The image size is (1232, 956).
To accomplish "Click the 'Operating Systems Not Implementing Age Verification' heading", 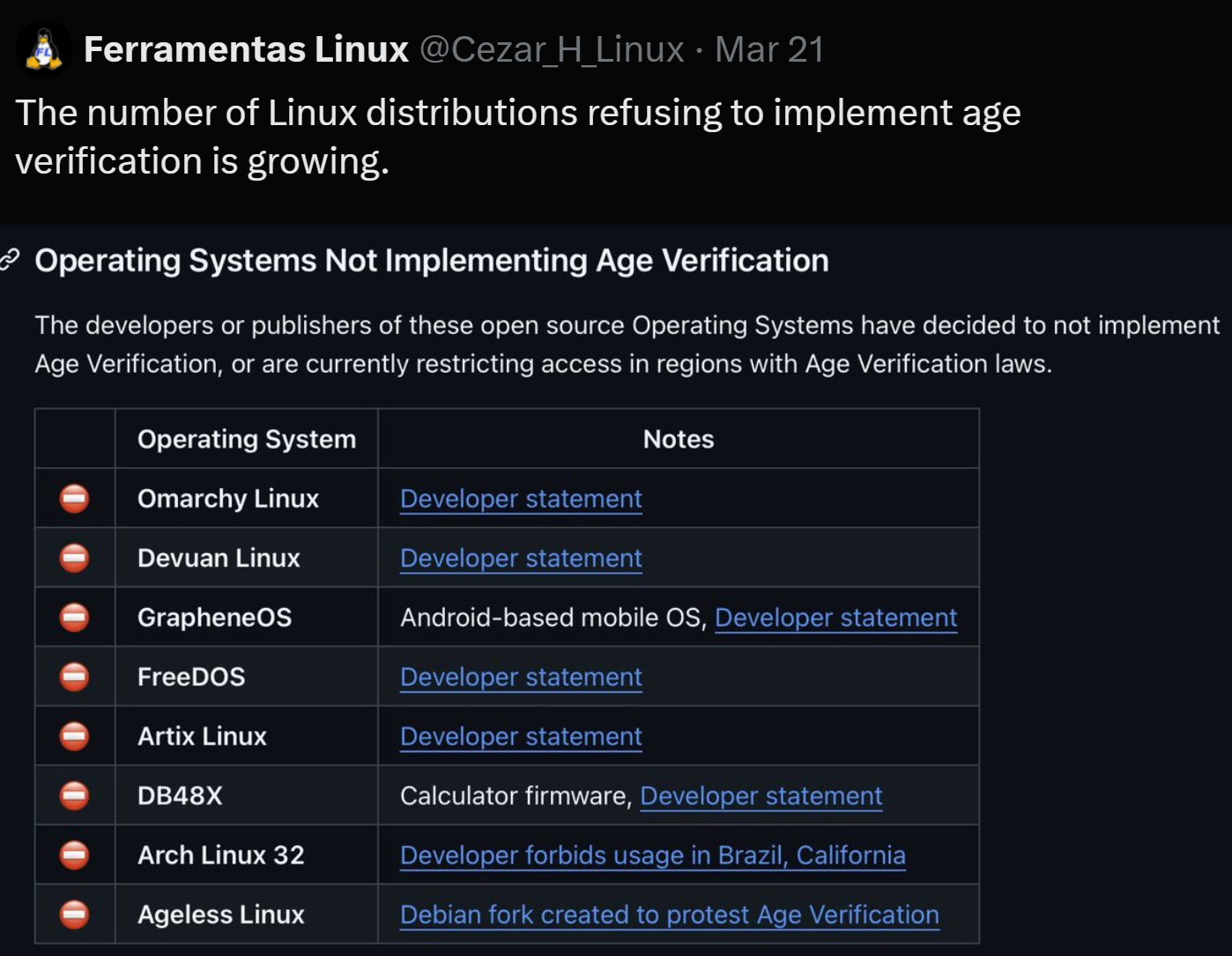I will [432, 261].
